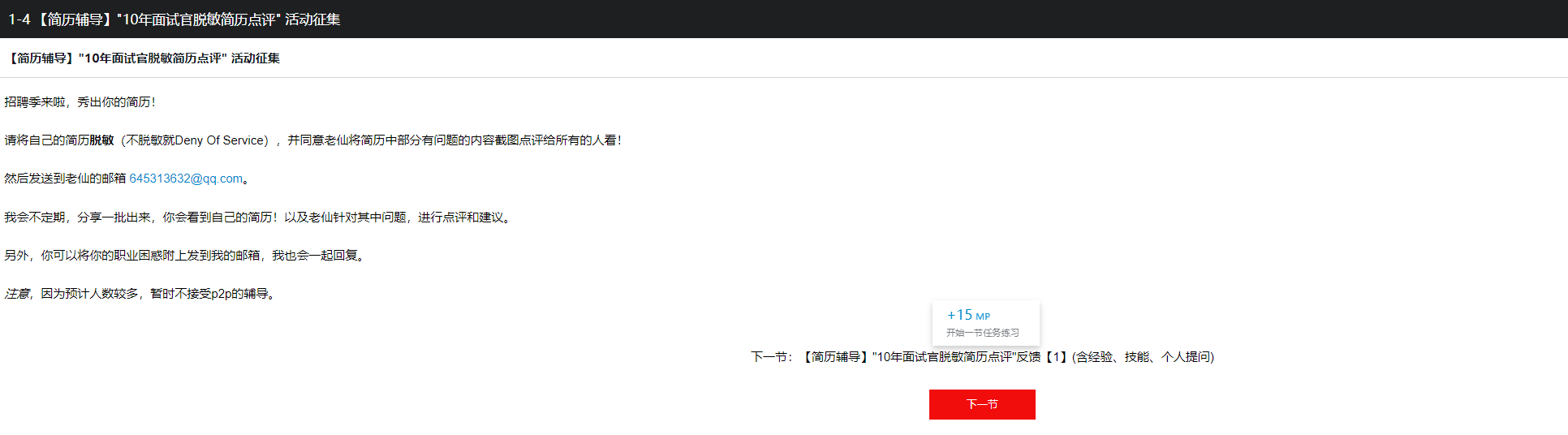The image size is (1568, 435).
Task: Click the text Deny Of Service
Action: pyautogui.click(x=220, y=140)
